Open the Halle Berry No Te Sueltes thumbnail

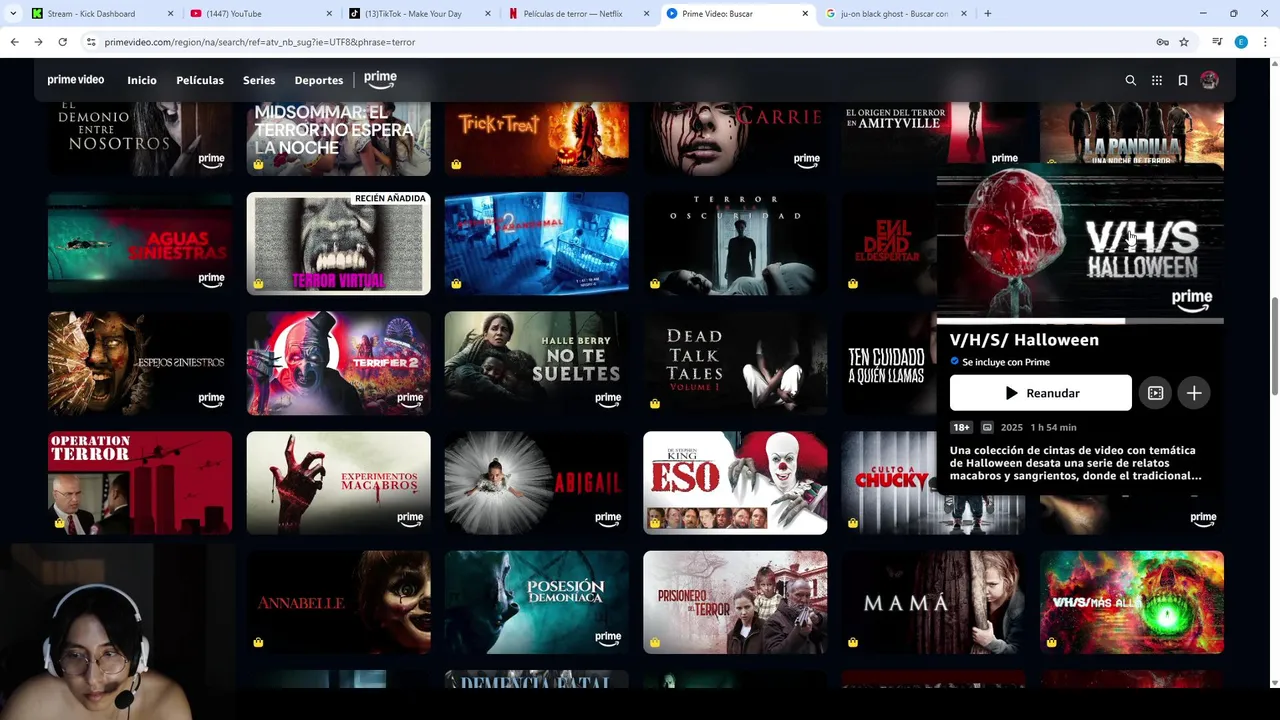[x=536, y=363]
